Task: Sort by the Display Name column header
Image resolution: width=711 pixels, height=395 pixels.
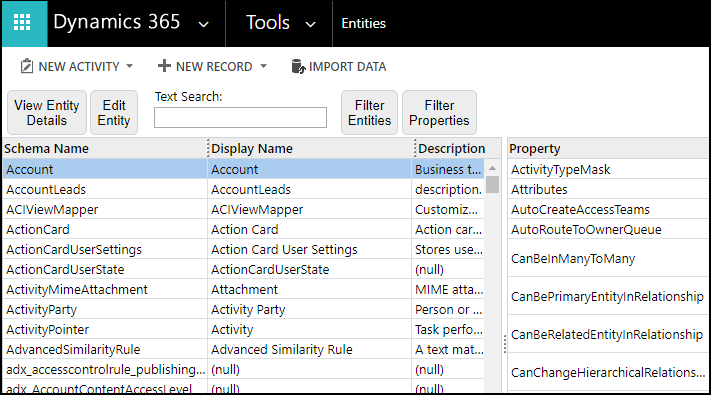Action: tap(312, 148)
